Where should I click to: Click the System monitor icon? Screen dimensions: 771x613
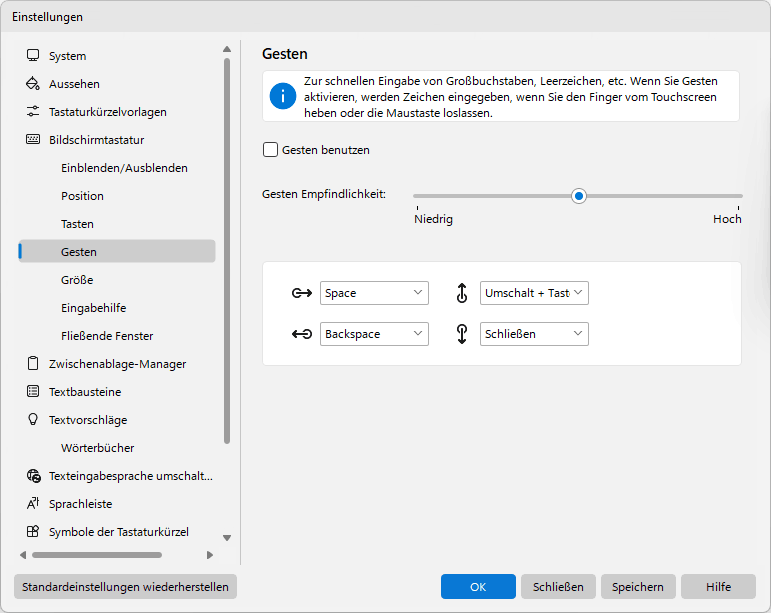(x=33, y=56)
